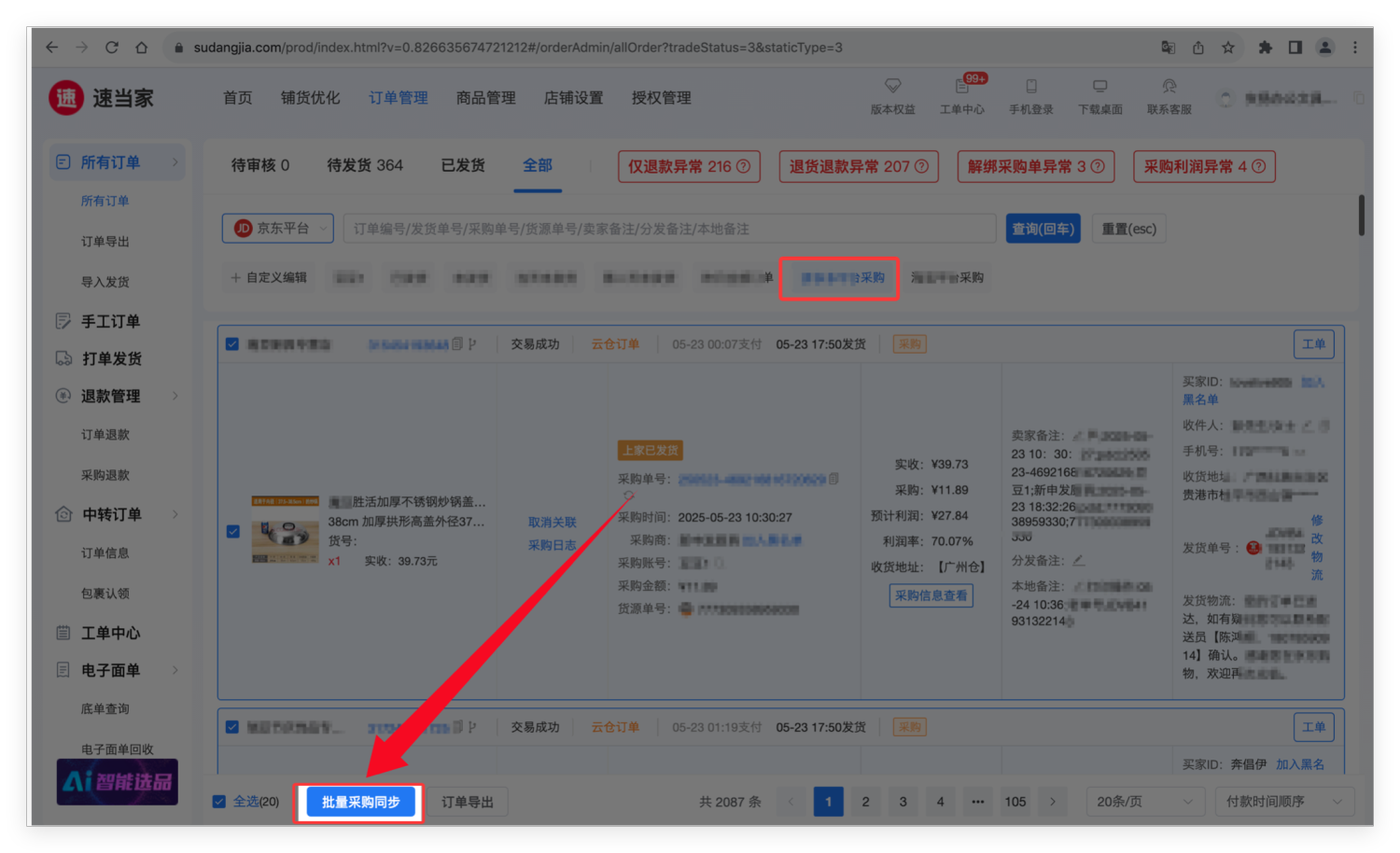The image size is (1400, 853).
Task: Open the 20条/页 page size dropdown
Action: click(x=1144, y=802)
